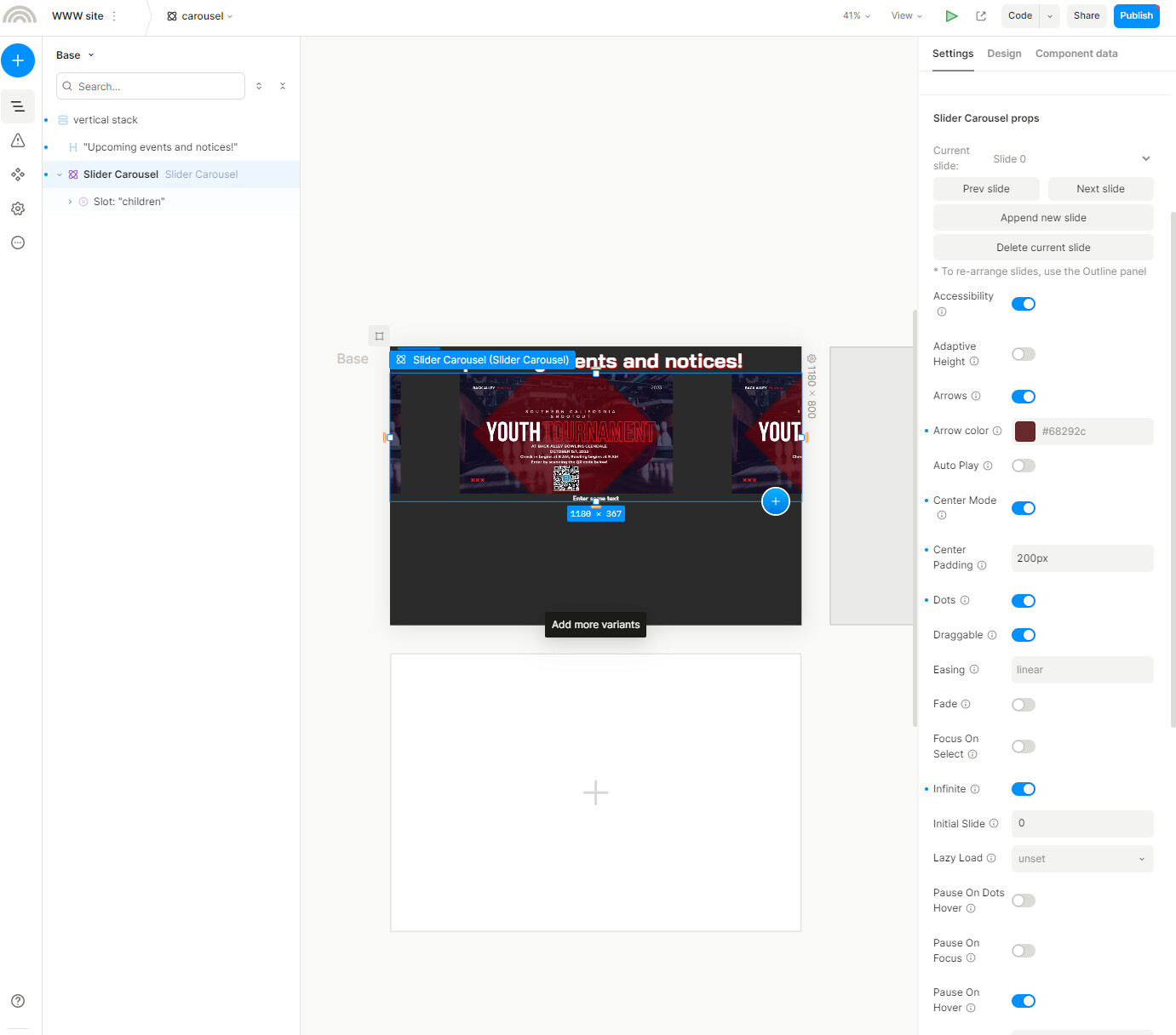Screen dimensions: 1176x1035
Task: Click the Arrow color swatch
Action: pos(1025,432)
